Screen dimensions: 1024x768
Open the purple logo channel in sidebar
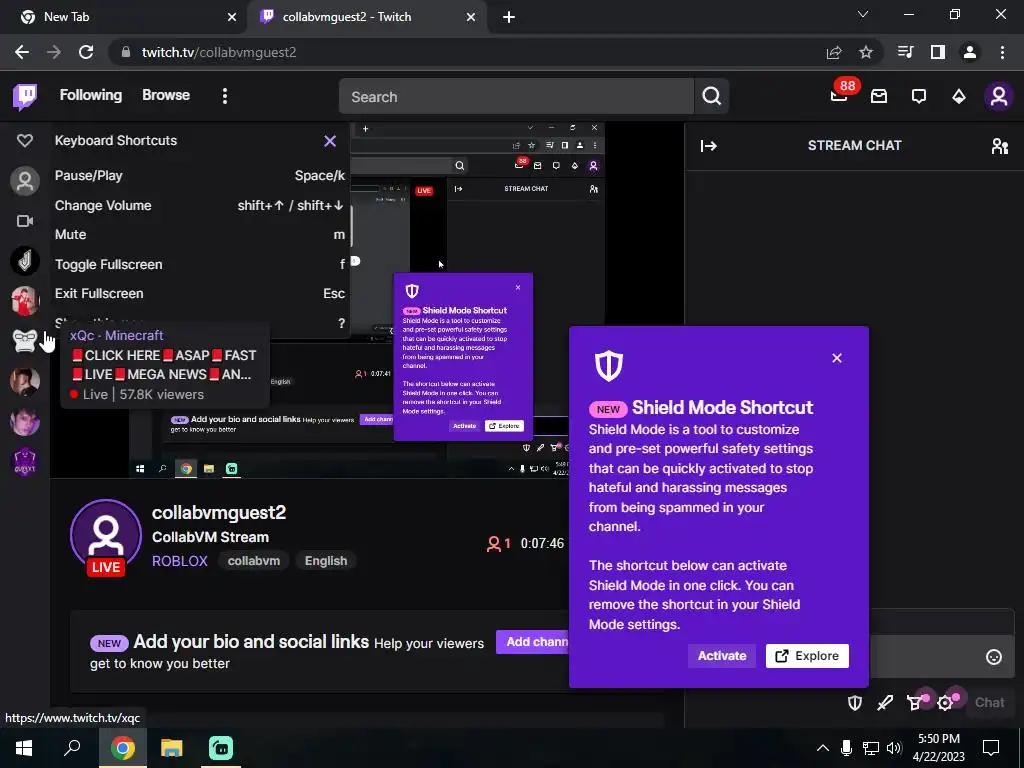[x=25, y=461]
